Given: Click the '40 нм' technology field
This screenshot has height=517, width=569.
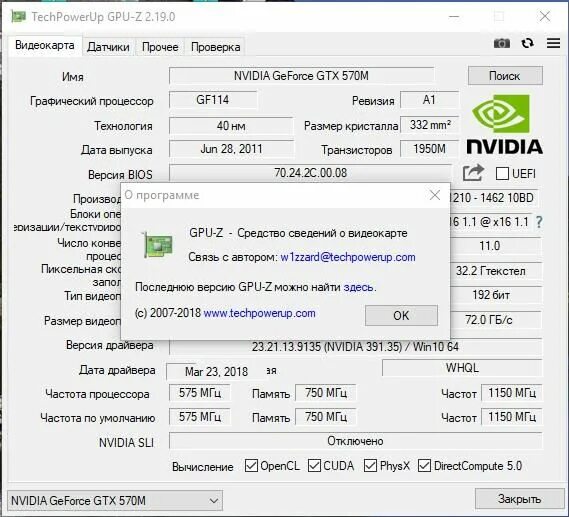Looking at the screenshot, I should tap(231, 126).
